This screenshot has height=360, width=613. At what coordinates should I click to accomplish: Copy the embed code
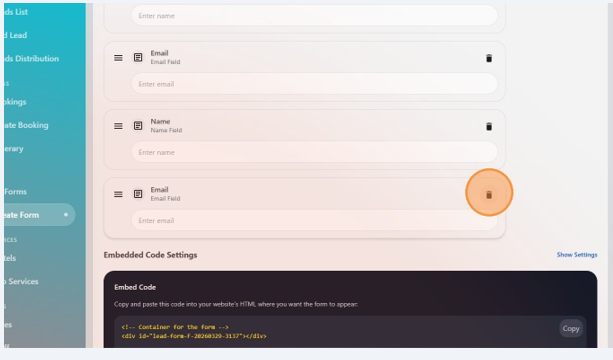point(571,329)
